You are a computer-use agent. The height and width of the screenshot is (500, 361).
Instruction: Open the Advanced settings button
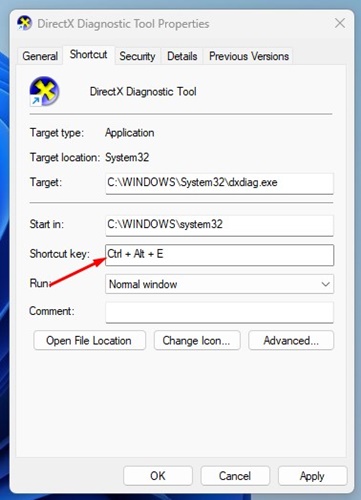coord(291,340)
